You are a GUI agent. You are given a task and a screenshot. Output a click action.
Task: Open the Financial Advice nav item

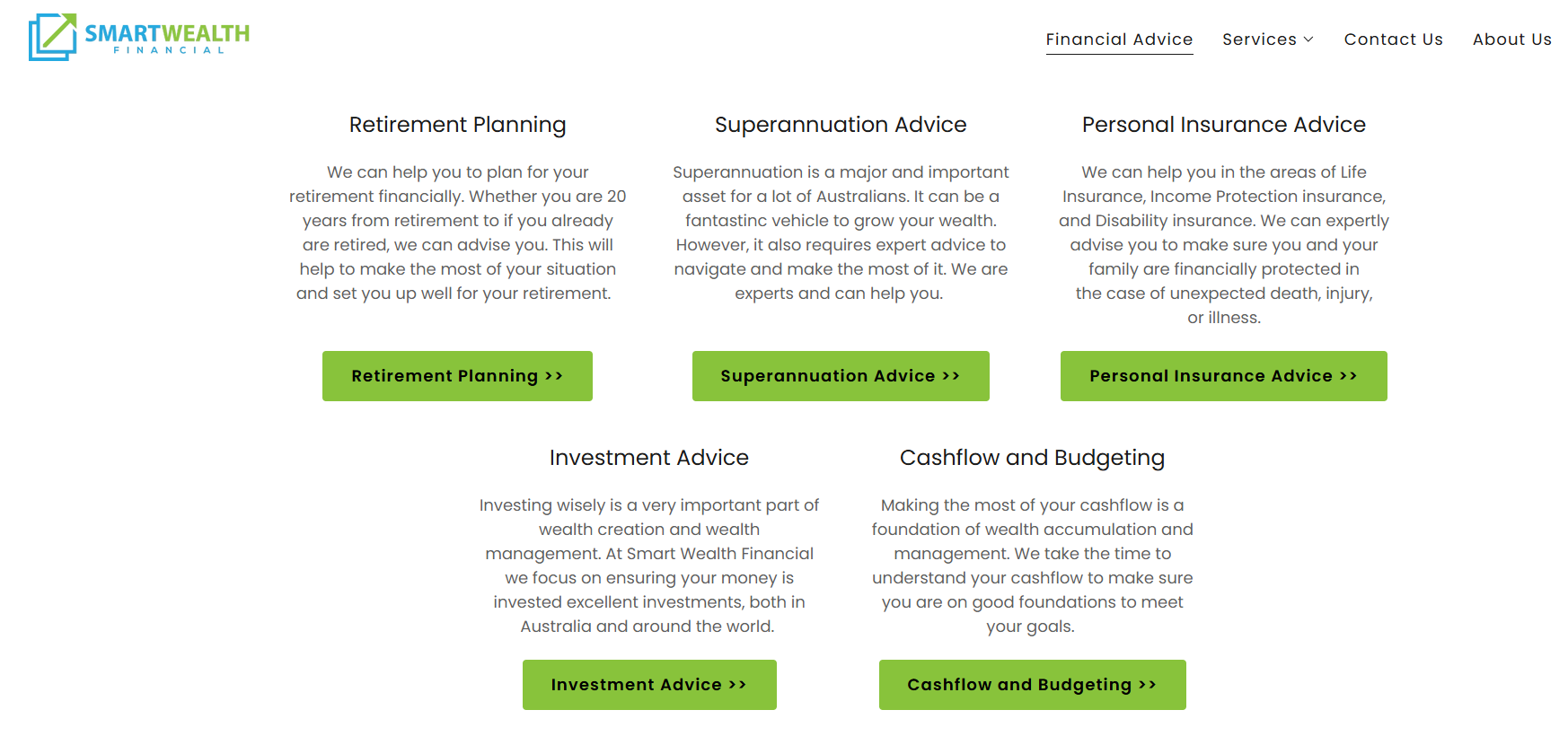[x=1119, y=39]
